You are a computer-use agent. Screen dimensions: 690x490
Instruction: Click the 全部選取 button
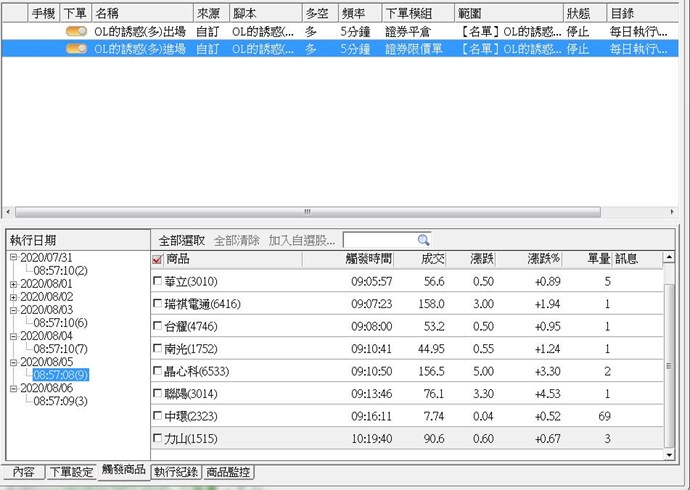coord(182,240)
